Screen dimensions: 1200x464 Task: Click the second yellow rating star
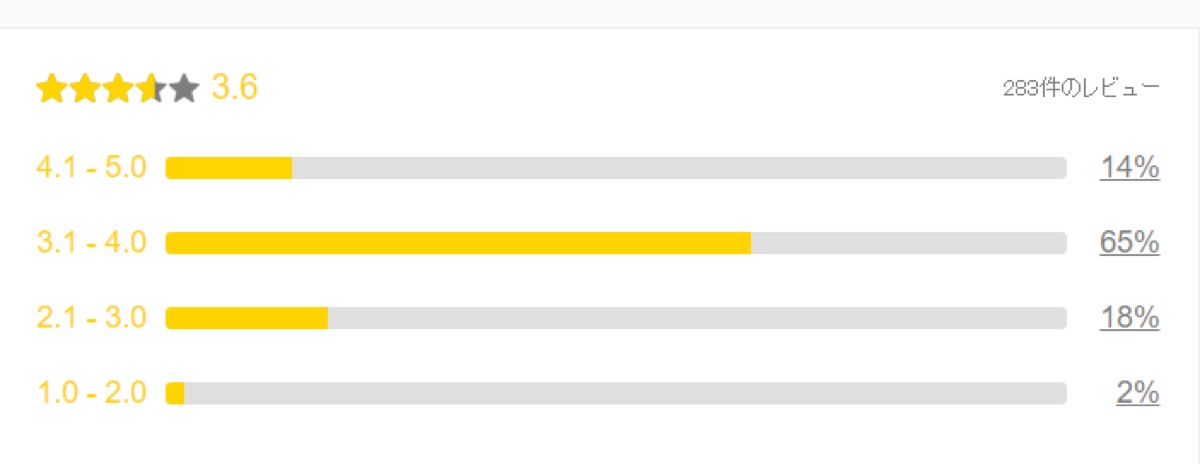83,90
